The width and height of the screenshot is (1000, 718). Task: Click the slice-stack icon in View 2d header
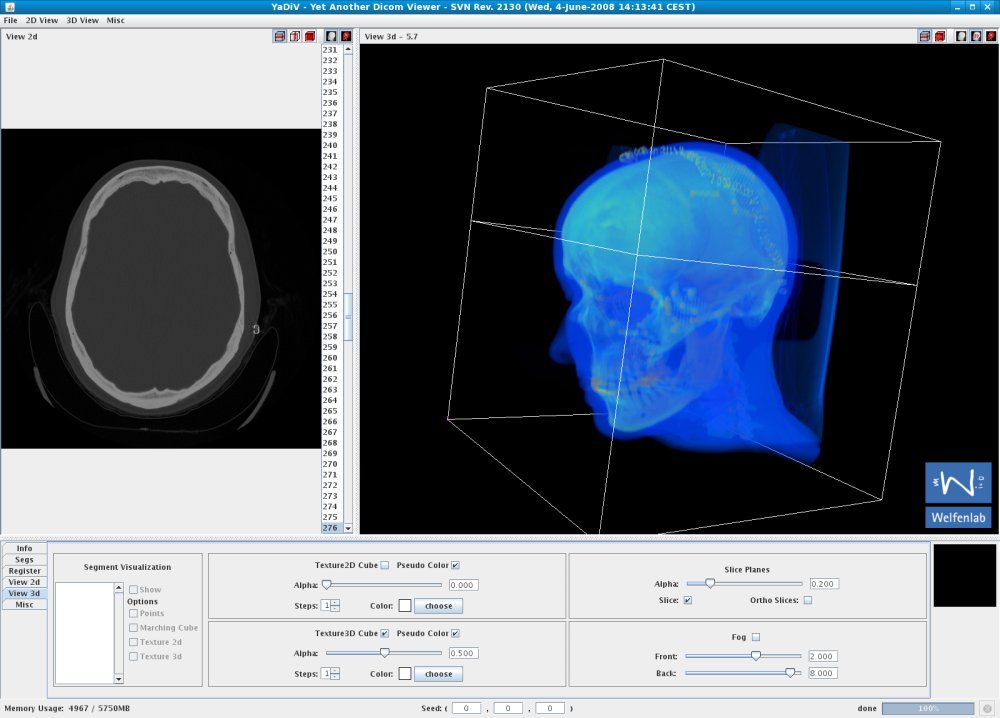coord(280,37)
